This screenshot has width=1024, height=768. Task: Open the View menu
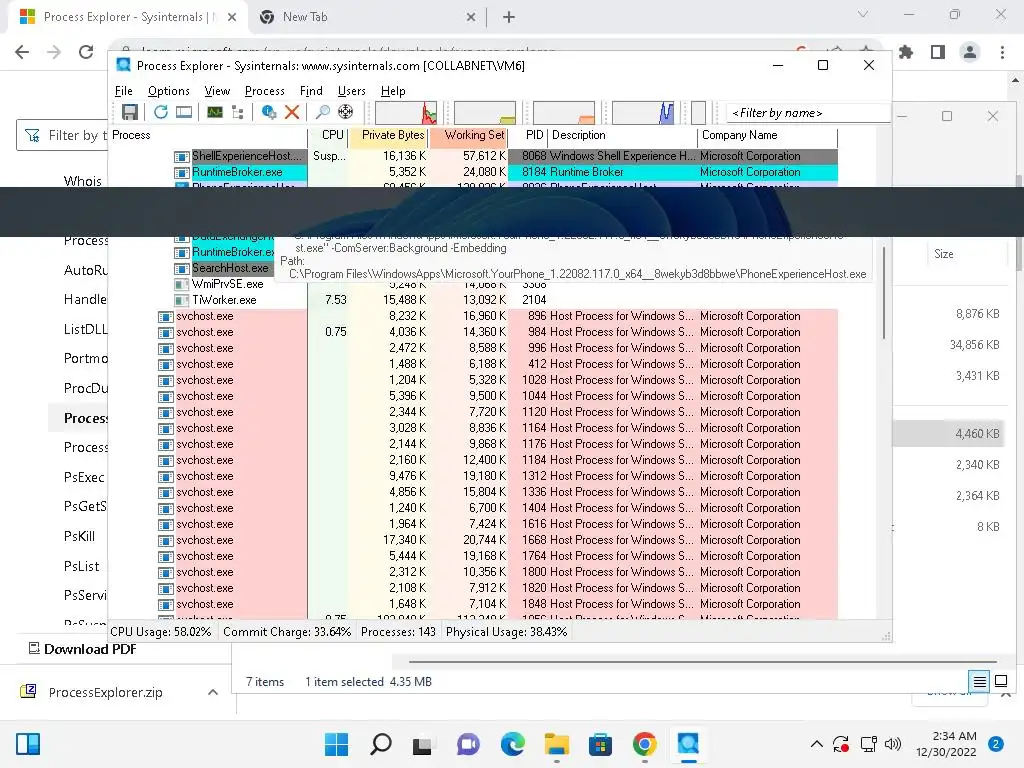click(217, 91)
